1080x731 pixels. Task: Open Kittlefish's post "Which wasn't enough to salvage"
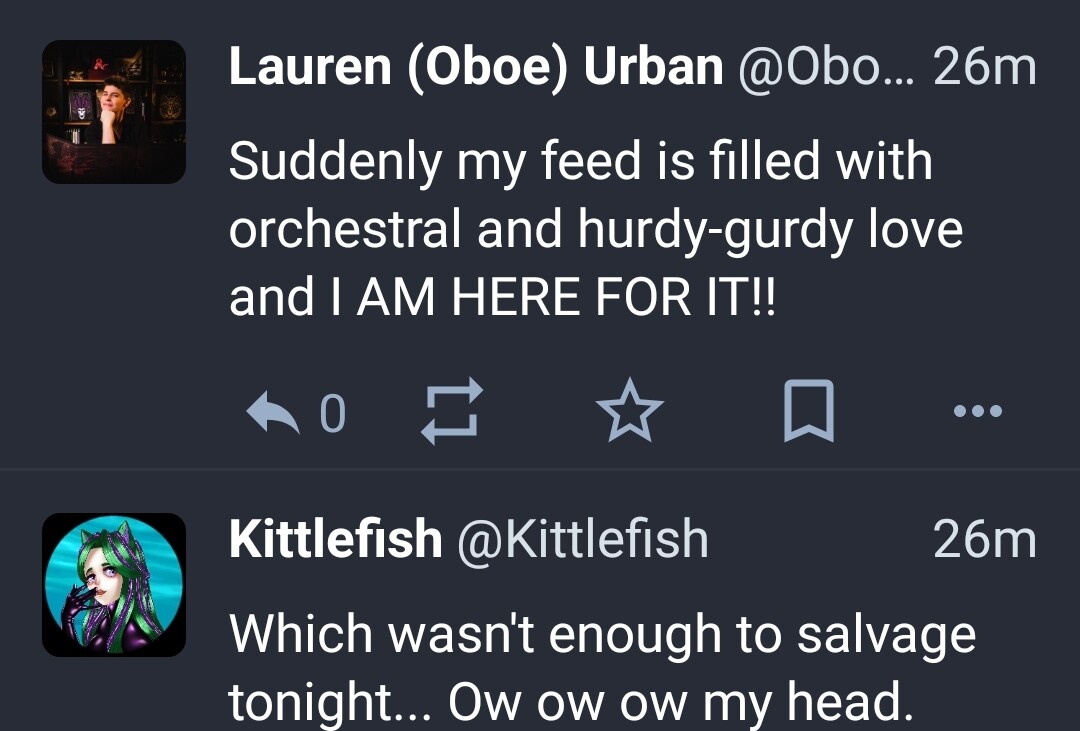tap(602, 634)
